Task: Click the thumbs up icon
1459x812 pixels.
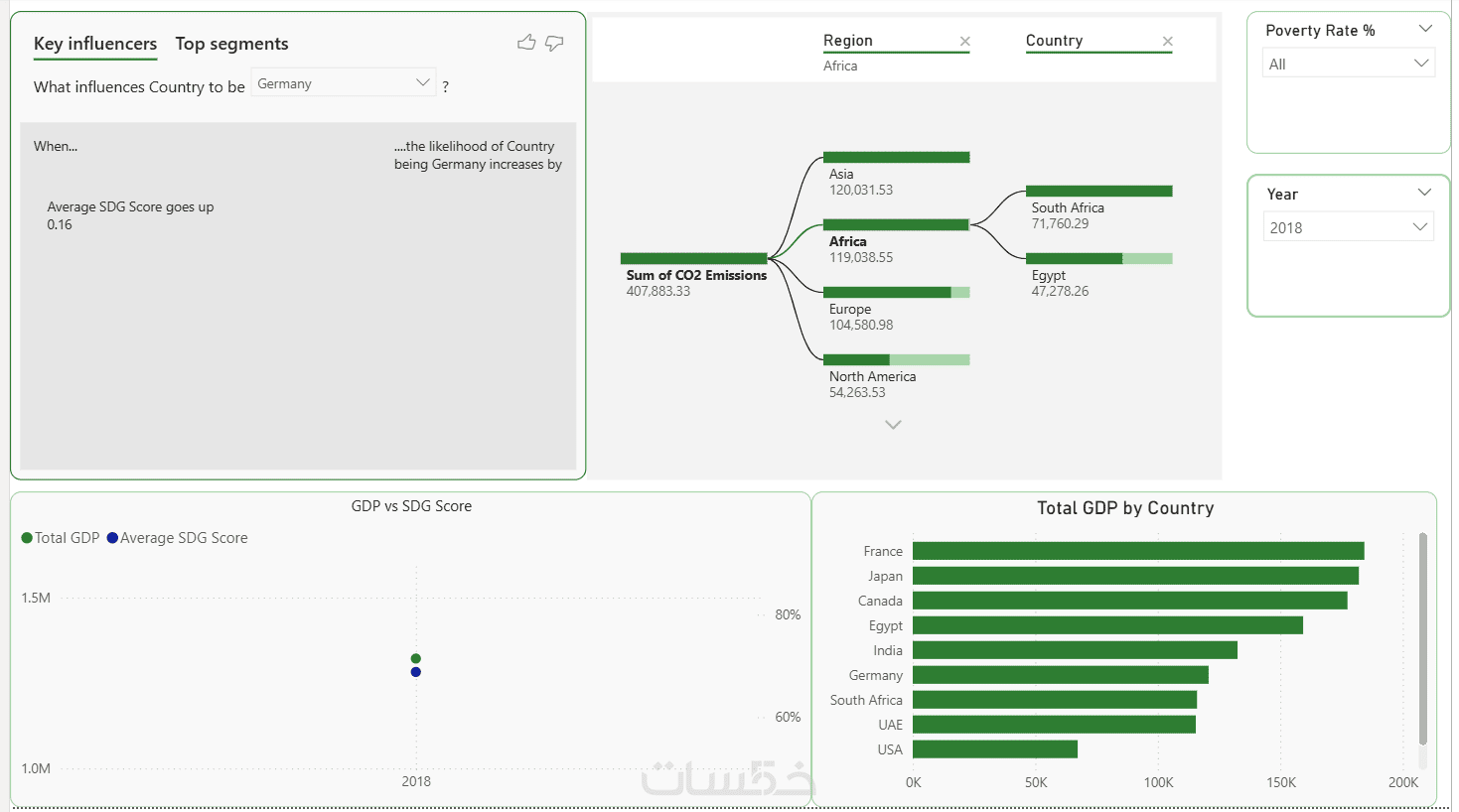Action: (526, 42)
